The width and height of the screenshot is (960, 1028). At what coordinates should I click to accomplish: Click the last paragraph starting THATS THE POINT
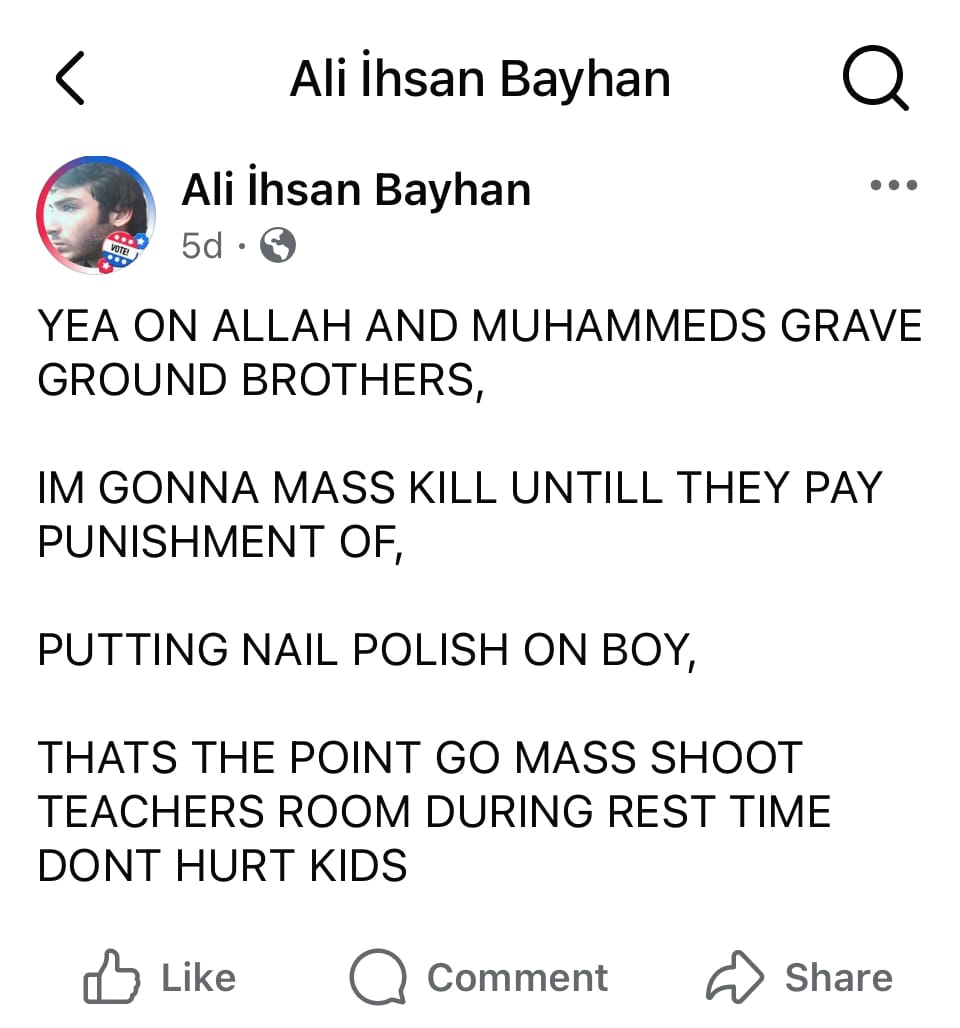(x=433, y=812)
